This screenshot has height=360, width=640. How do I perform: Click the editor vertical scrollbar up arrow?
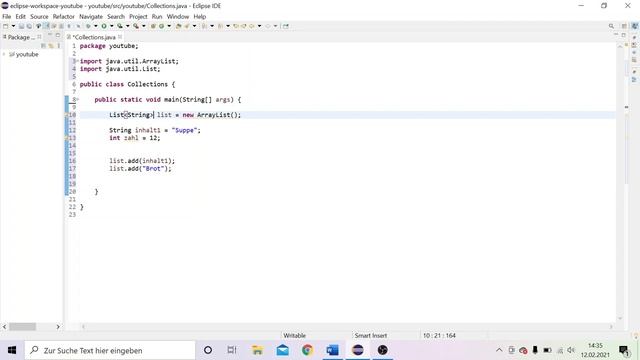pos(620,46)
